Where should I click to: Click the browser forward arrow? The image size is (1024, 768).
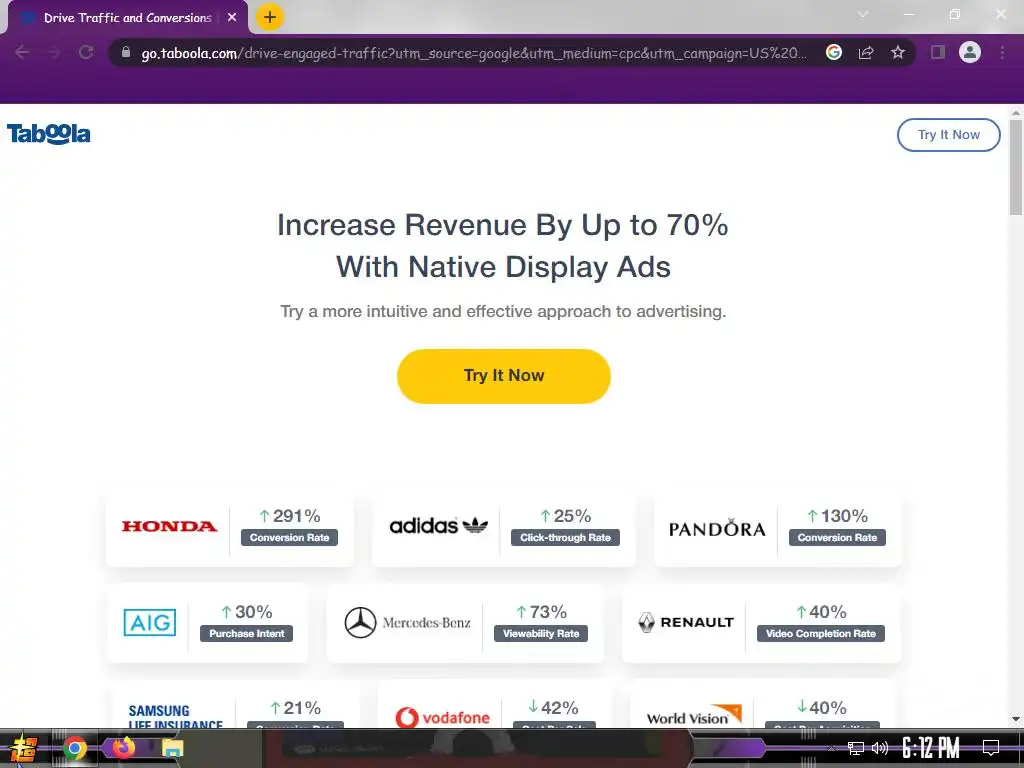tap(54, 52)
